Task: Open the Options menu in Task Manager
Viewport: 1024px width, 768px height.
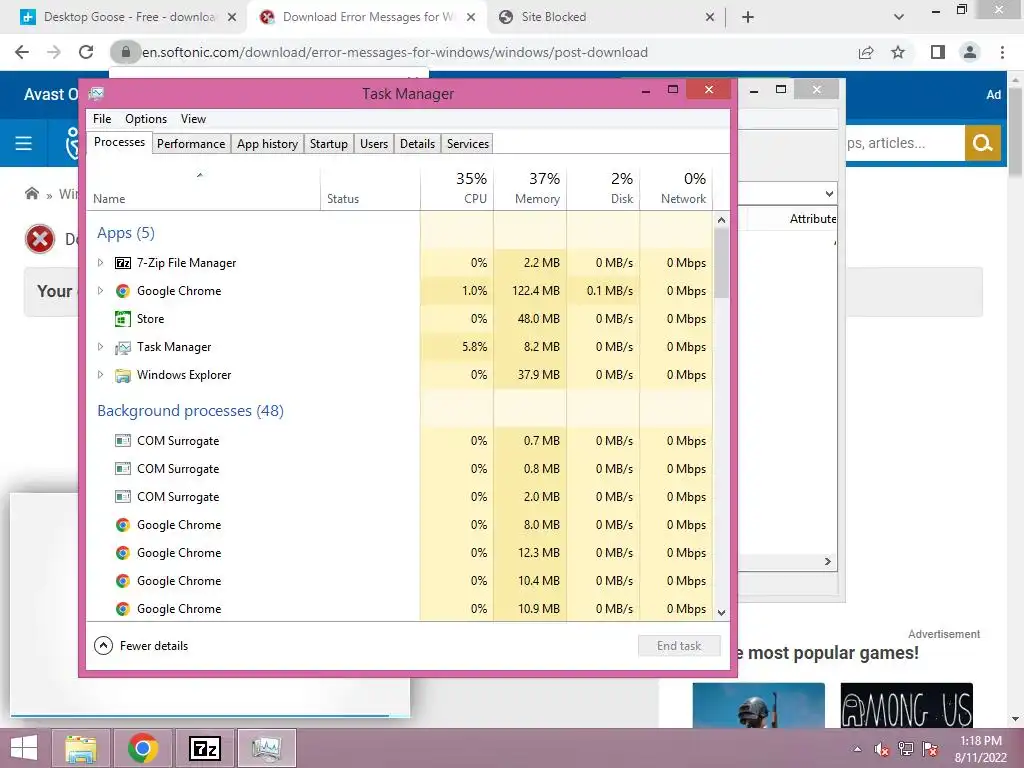Action: [146, 119]
